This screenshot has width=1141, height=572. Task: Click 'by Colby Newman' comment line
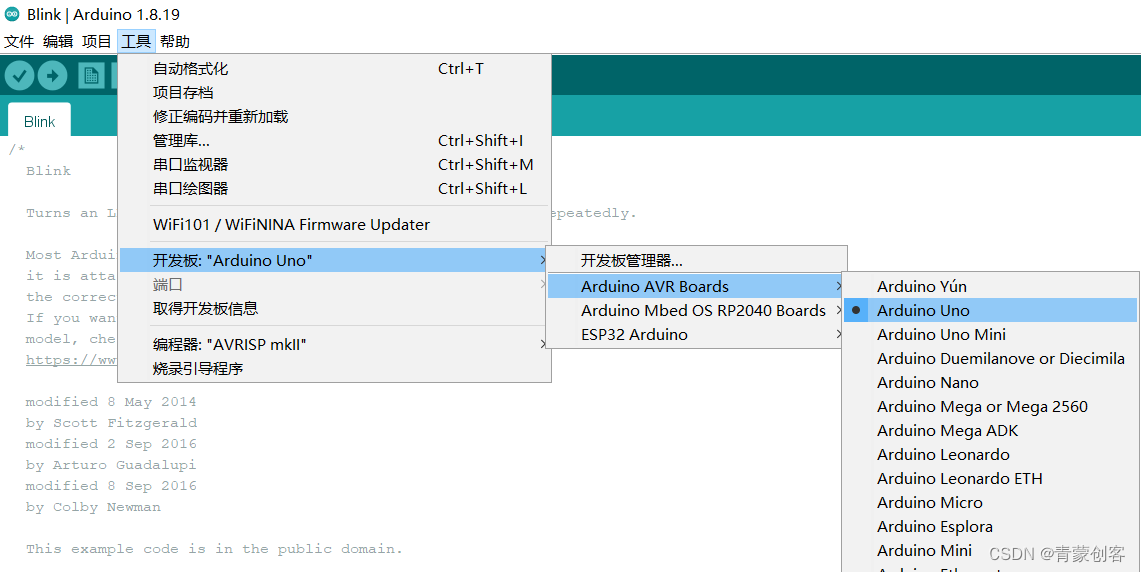[x=93, y=507]
